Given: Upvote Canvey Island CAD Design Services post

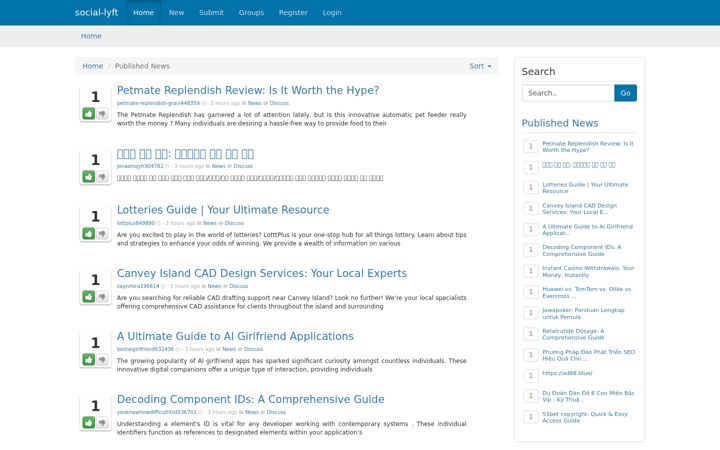Looking at the screenshot, I should pos(89,297).
